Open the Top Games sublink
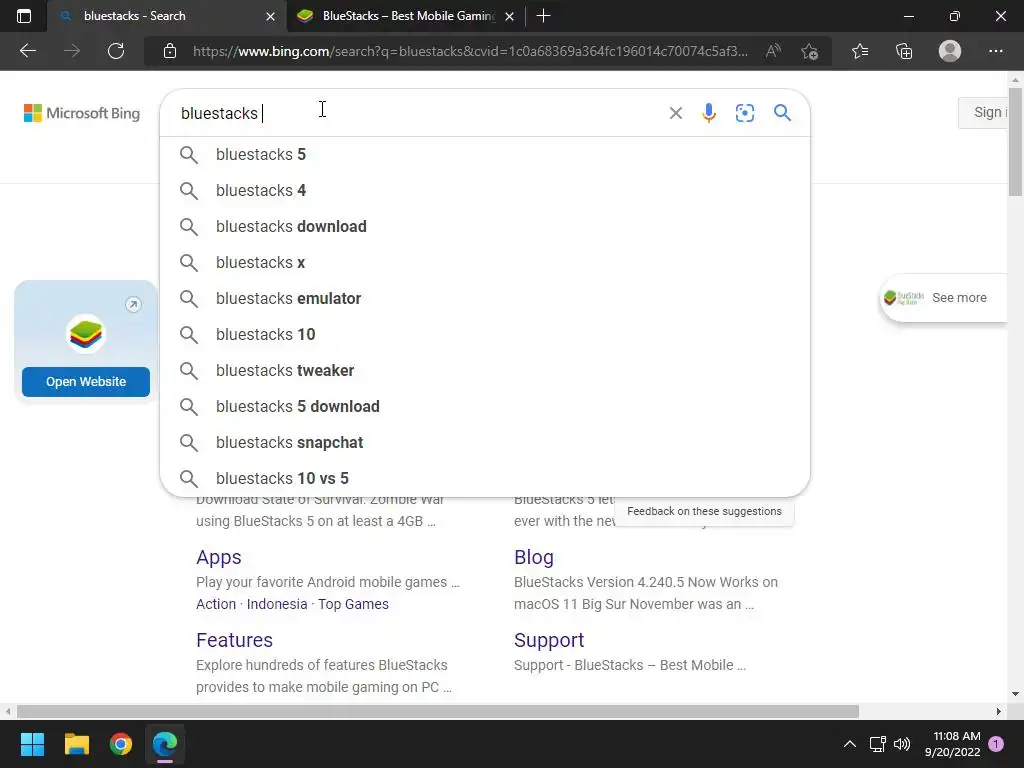This screenshot has height=768, width=1024. coord(353,604)
